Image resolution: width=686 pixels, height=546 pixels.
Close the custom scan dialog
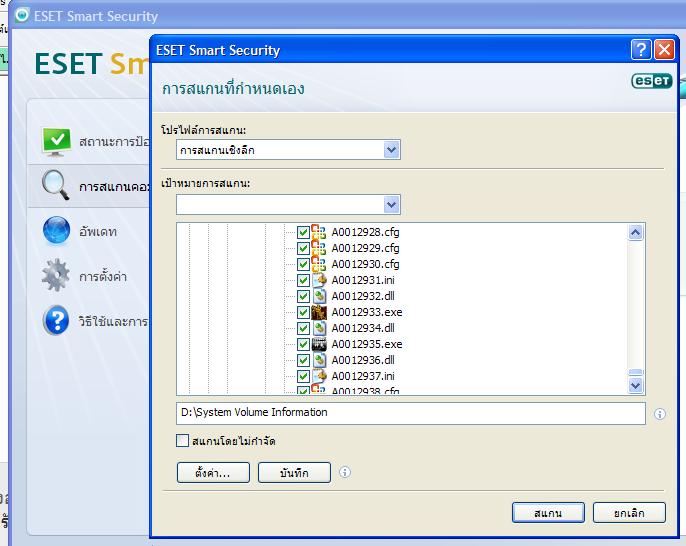pyautogui.click(x=664, y=50)
